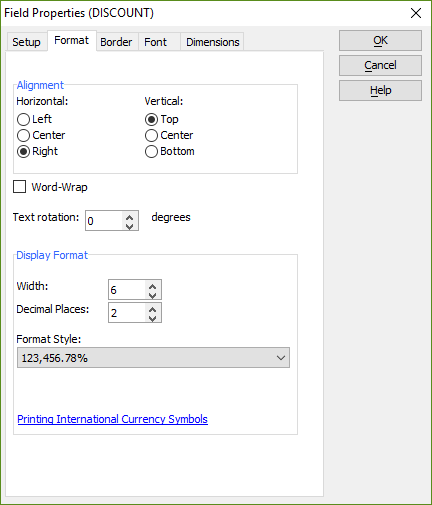
Task: Click the Help button
Action: (x=380, y=90)
